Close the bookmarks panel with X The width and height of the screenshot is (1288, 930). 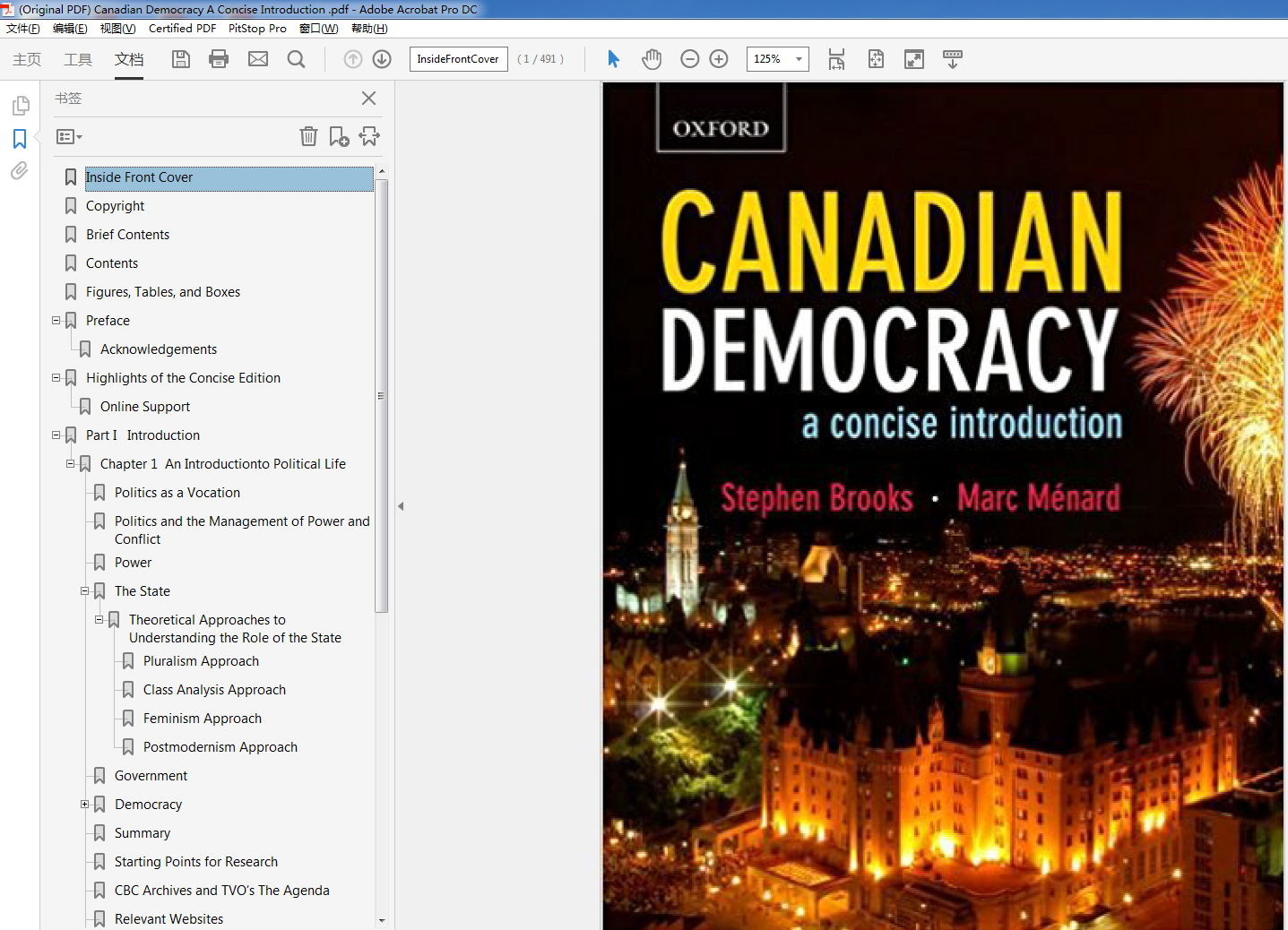click(368, 98)
